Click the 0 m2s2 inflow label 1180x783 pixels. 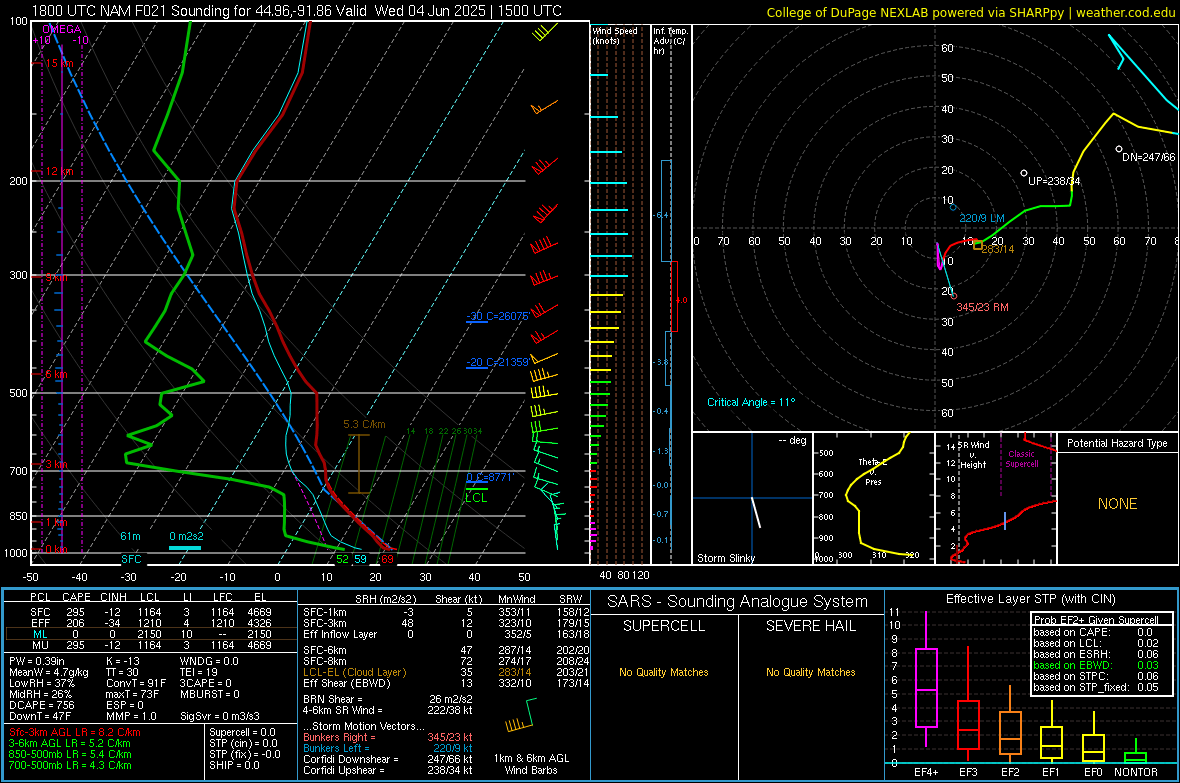click(x=186, y=536)
